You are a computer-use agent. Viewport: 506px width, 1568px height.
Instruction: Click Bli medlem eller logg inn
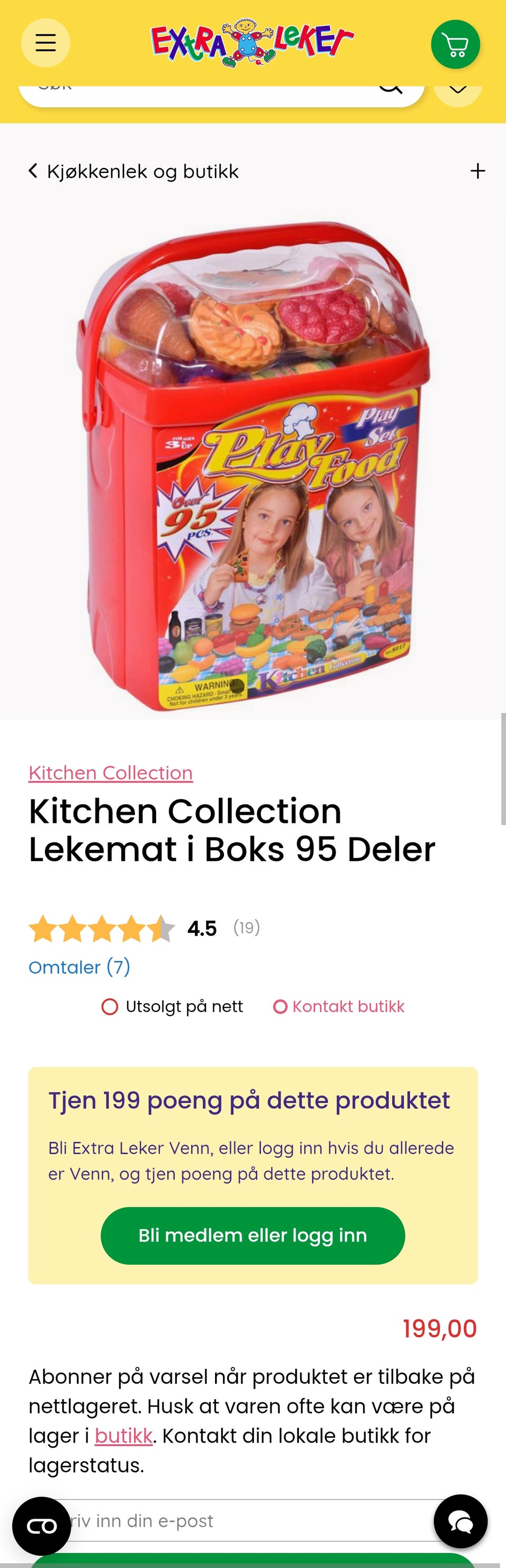pyautogui.click(x=252, y=1235)
